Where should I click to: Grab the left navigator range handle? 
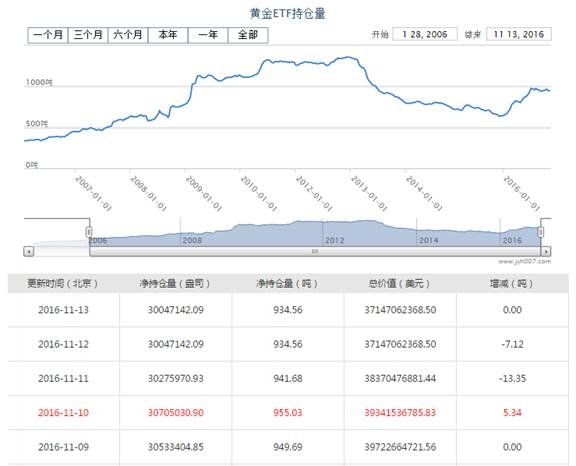click(x=89, y=232)
